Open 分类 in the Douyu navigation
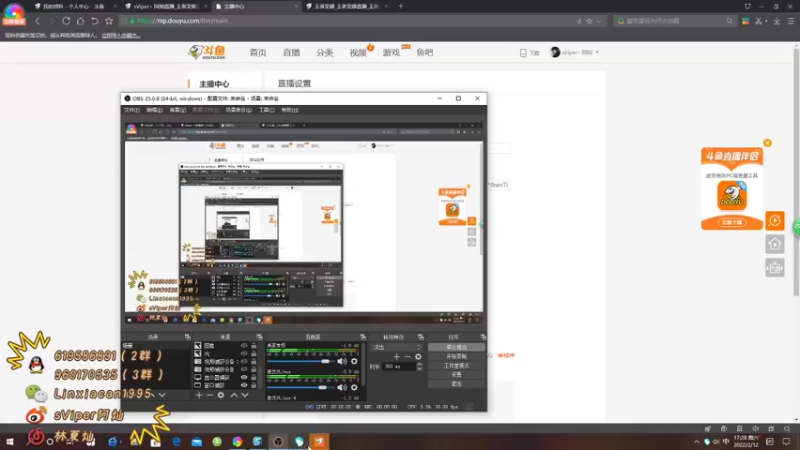Image resolution: width=800 pixels, height=450 pixels. click(324, 53)
